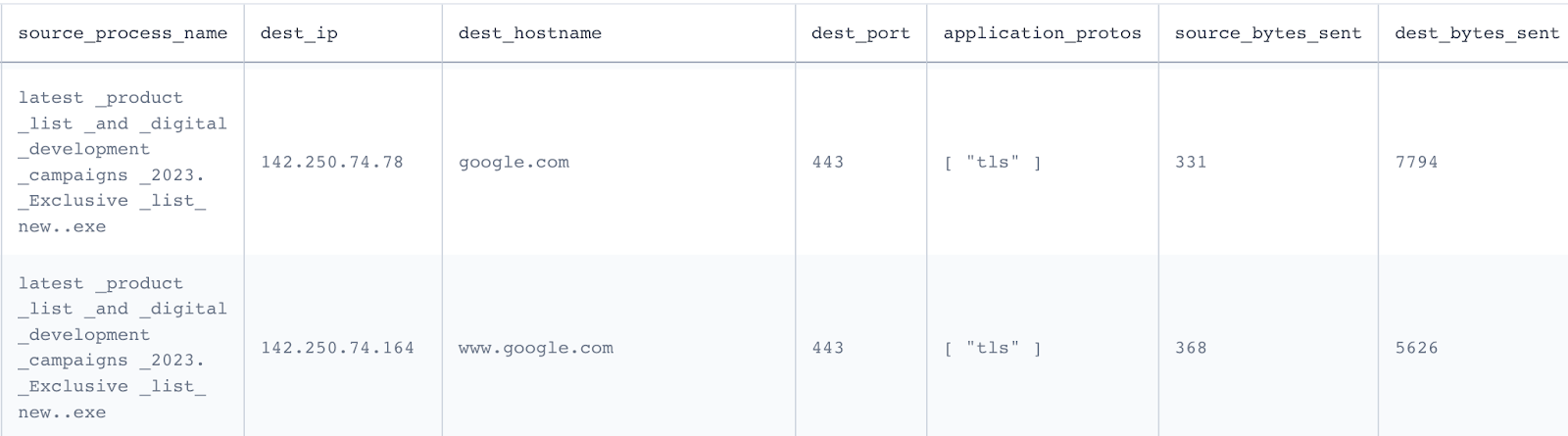Click the process name in the first row
The width and height of the screenshot is (1568, 436).
click(122, 163)
